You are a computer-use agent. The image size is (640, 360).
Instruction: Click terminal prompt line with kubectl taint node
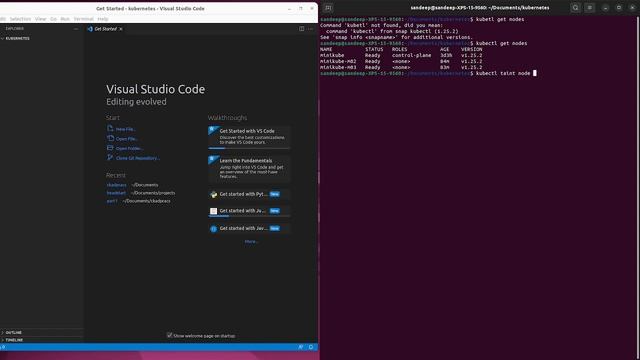click(428, 73)
